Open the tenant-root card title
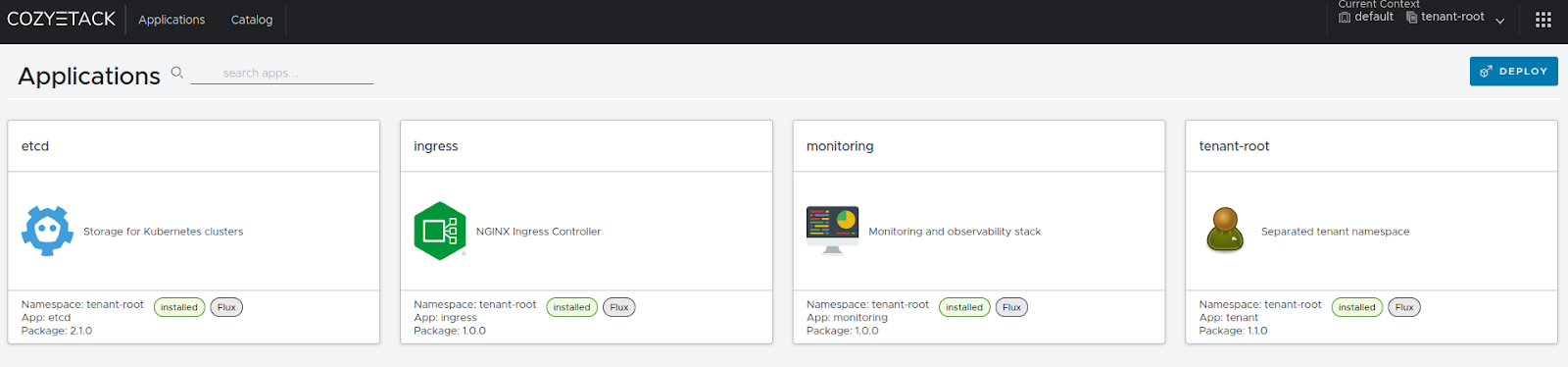Viewport: 1568px width, 367px height. 1234,146
